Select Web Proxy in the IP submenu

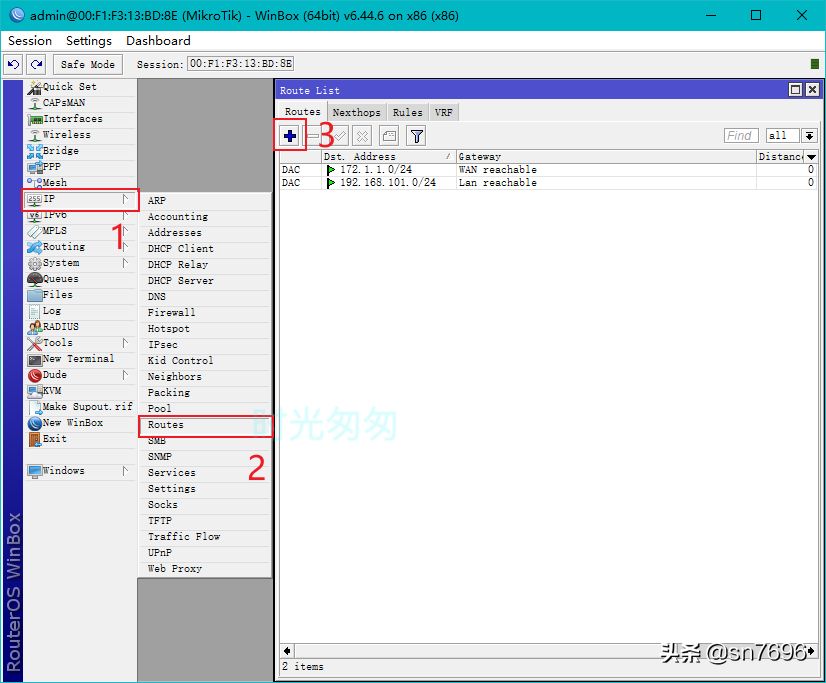pyautogui.click(x=205, y=569)
